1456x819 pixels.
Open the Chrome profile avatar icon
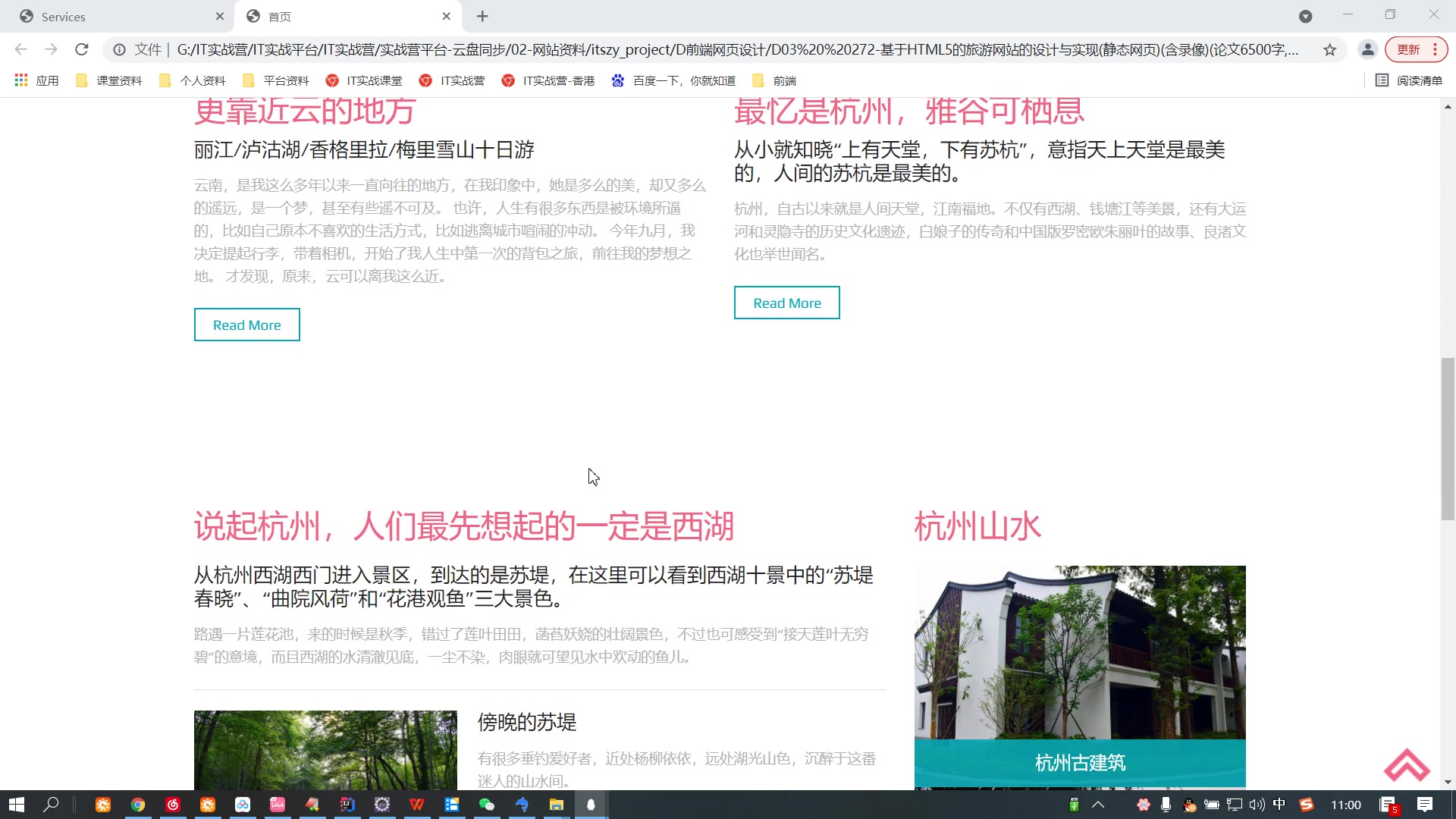click(1368, 49)
